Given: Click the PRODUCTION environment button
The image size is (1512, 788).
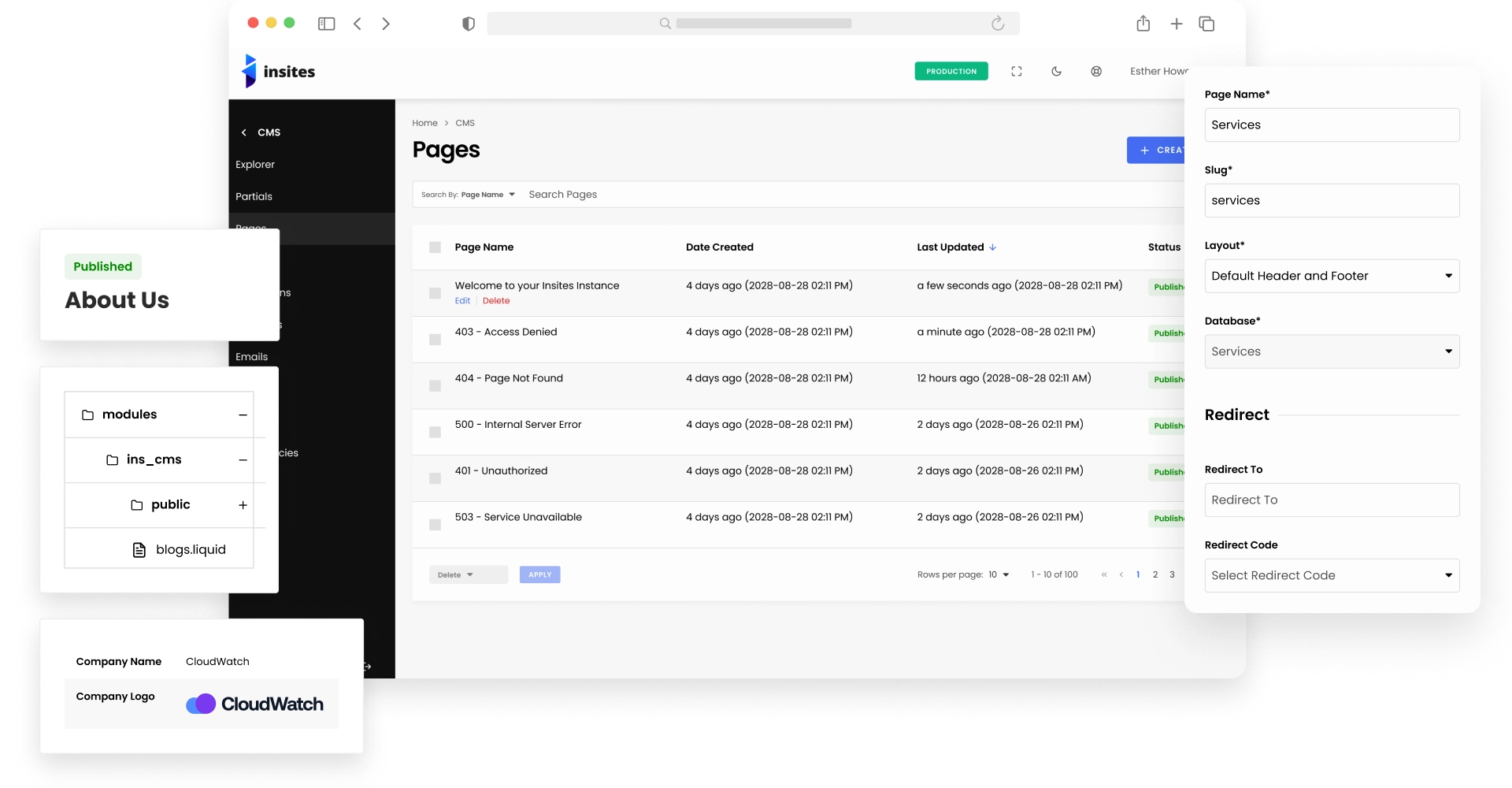Looking at the screenshot, I should pos(951,71).
